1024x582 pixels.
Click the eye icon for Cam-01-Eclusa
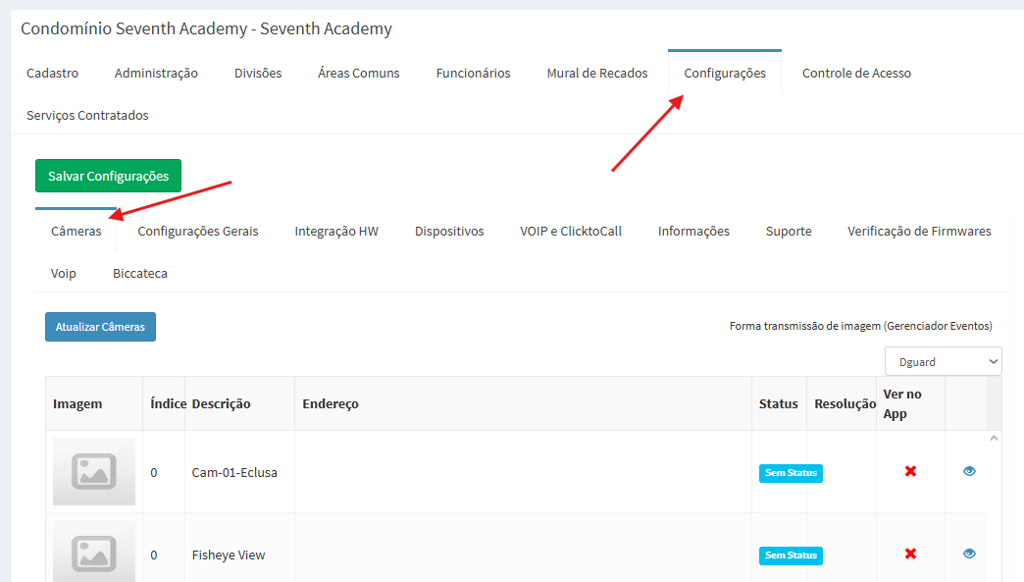tap(968, 471)
